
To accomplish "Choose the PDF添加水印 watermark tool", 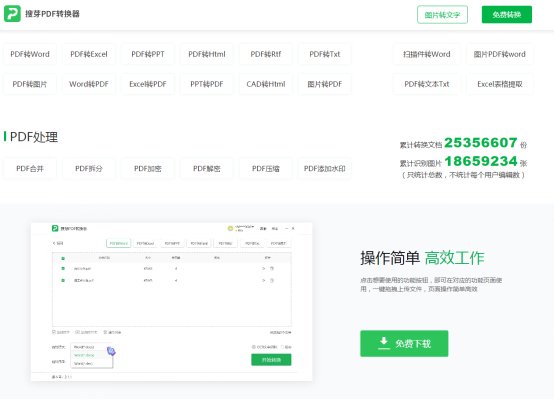I will click(x=325, y=169).
